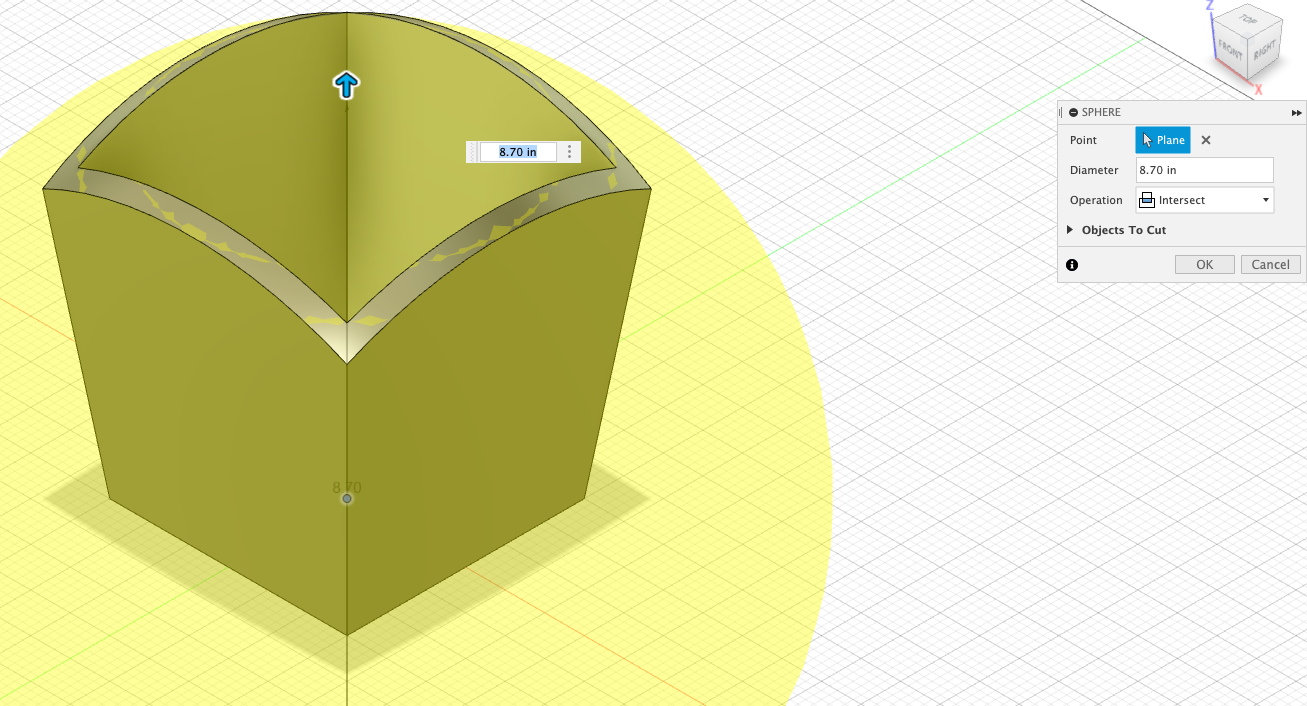Clear the Point selection with X
The width and height of the screenshot is (1307, 706).
[x=1206, y=140]
